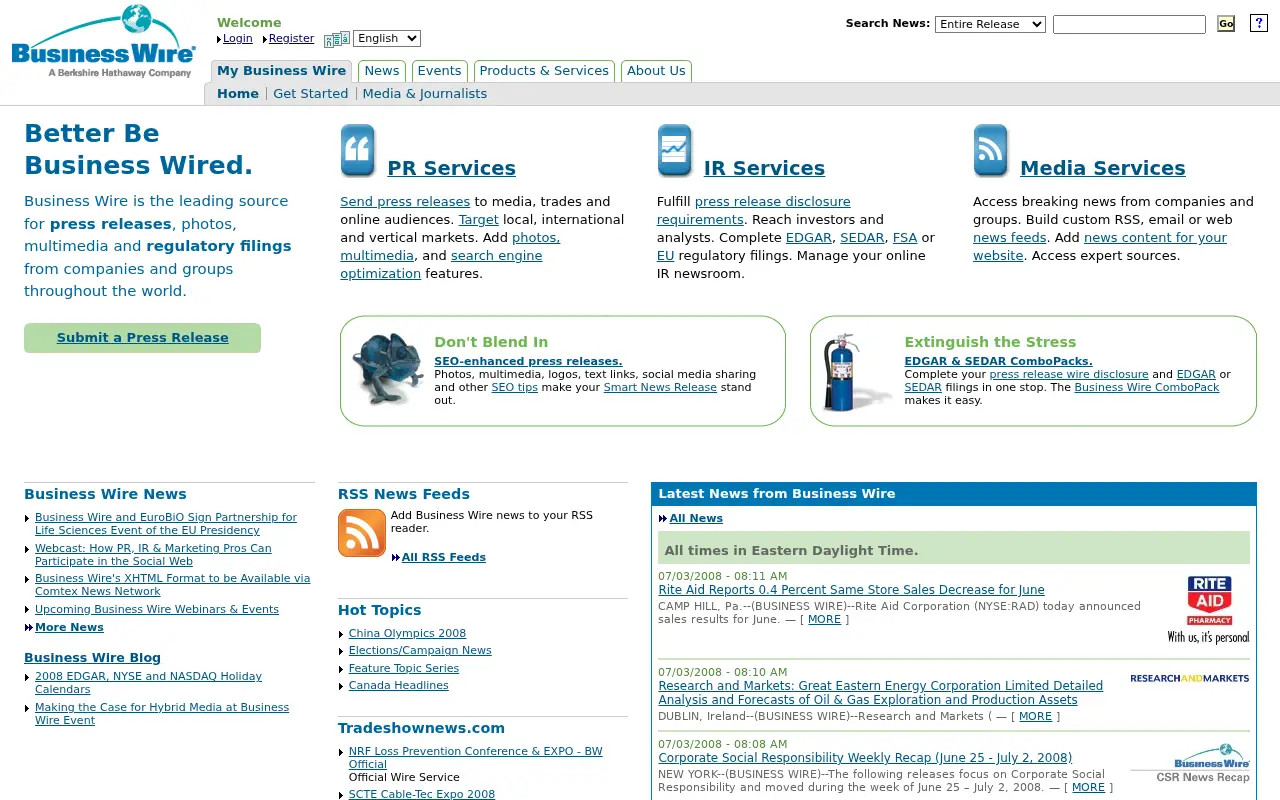
Task: Click the Business Wire globe logo
Action: [104, 42]
